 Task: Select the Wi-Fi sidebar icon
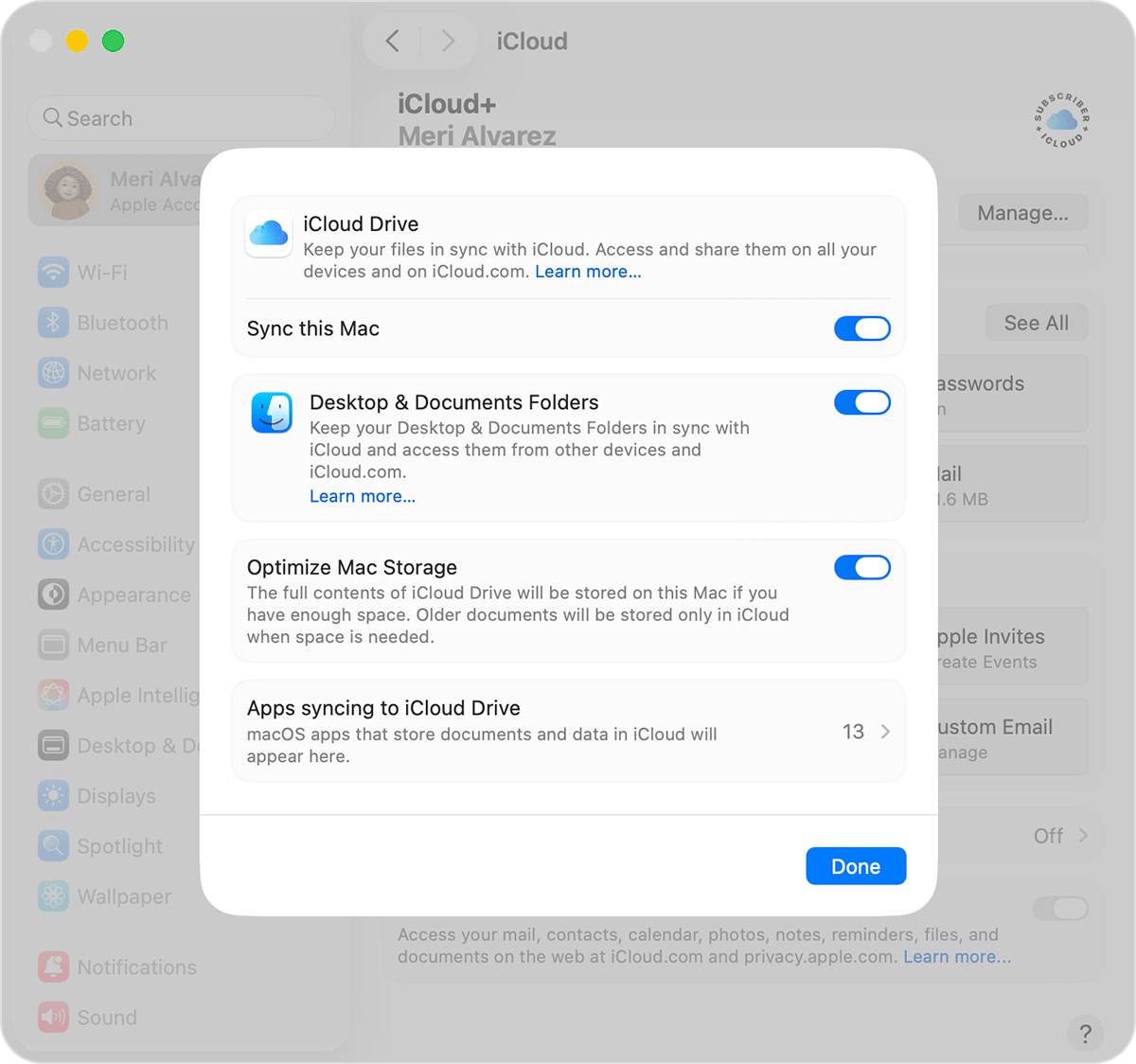54,273
